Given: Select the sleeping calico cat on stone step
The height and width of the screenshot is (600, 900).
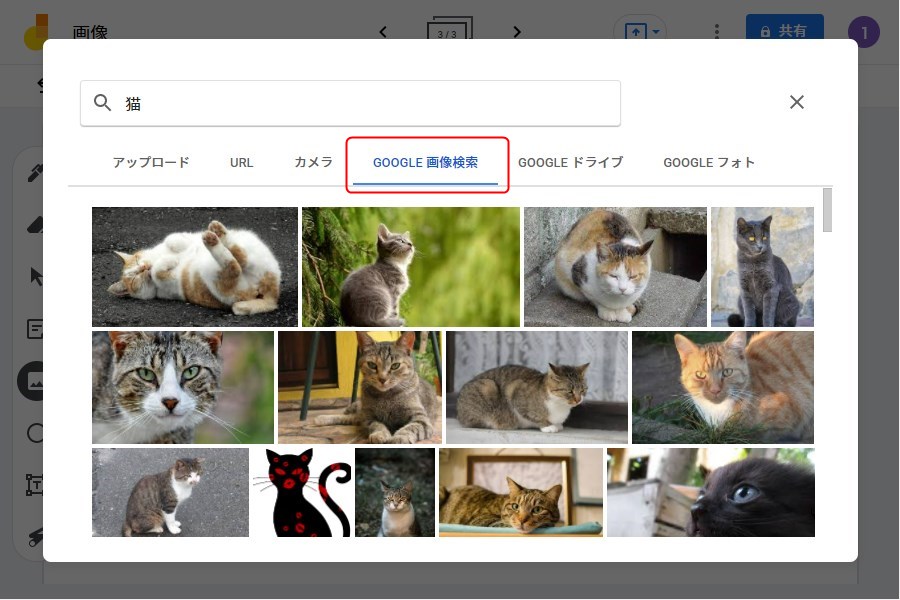Looking at the screenshot, I should pyautogui.click(x=615, y=267).
